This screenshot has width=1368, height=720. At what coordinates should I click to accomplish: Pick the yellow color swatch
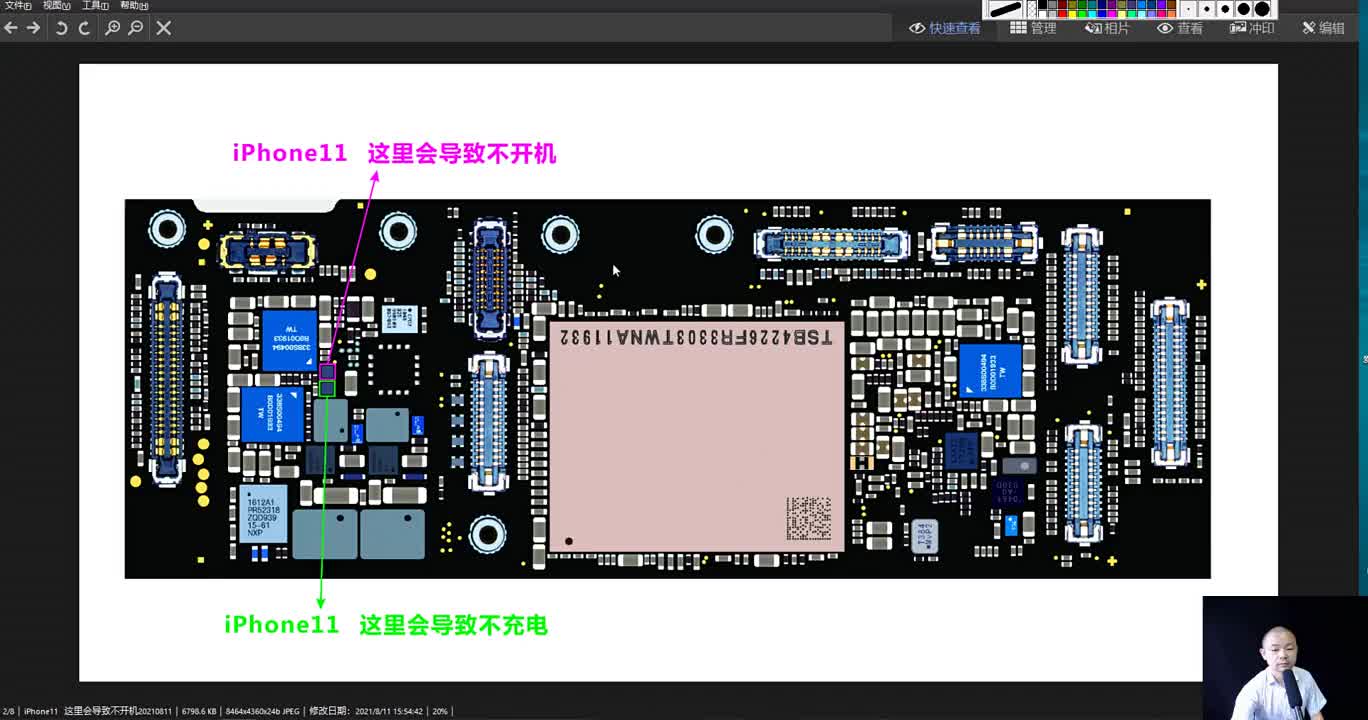tap(1072, 14)
